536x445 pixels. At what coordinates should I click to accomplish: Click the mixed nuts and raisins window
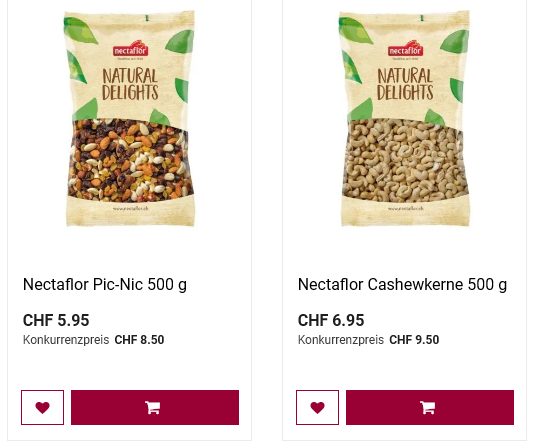[x=130, y=160]
